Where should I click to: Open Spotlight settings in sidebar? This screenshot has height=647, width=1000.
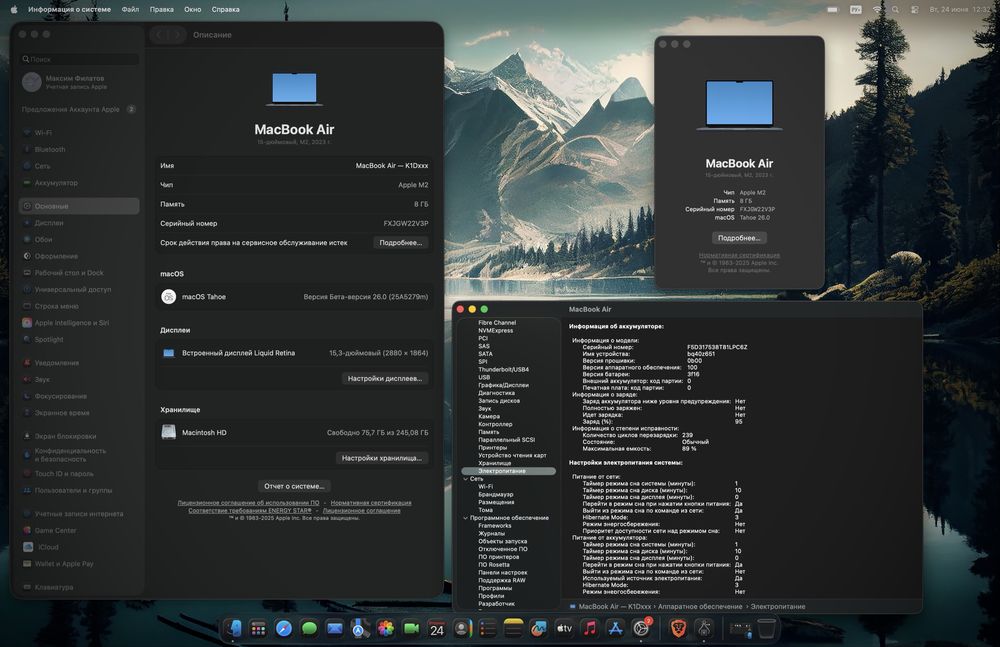pos(79,339)
